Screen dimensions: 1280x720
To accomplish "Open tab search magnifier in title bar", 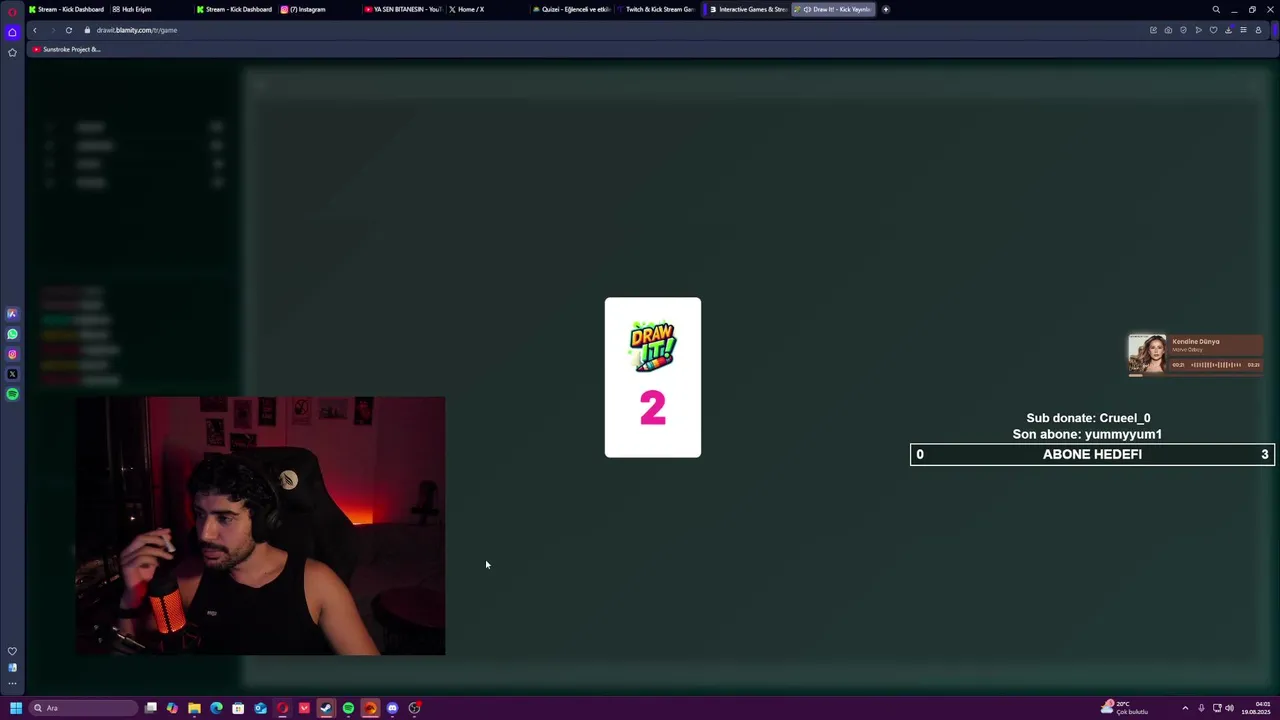I will pos(1216,9).
